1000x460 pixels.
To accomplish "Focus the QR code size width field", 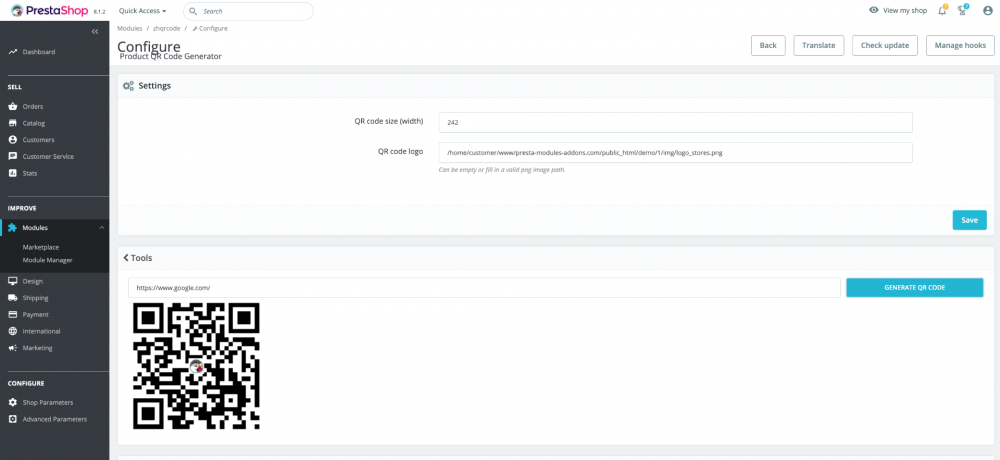I will pos(675,122).
